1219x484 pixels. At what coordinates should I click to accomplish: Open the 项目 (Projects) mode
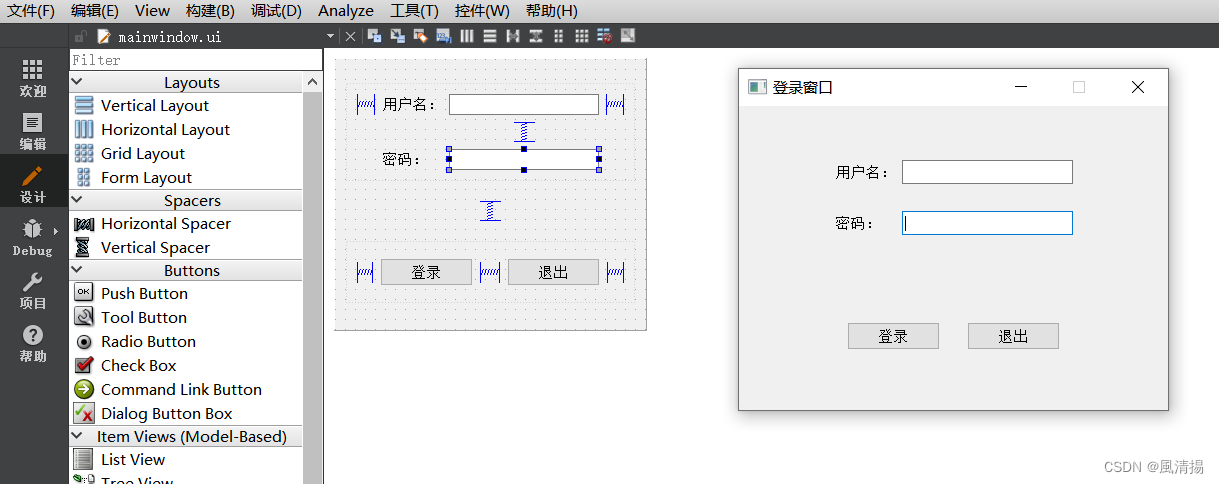click(x=33, y=290)
